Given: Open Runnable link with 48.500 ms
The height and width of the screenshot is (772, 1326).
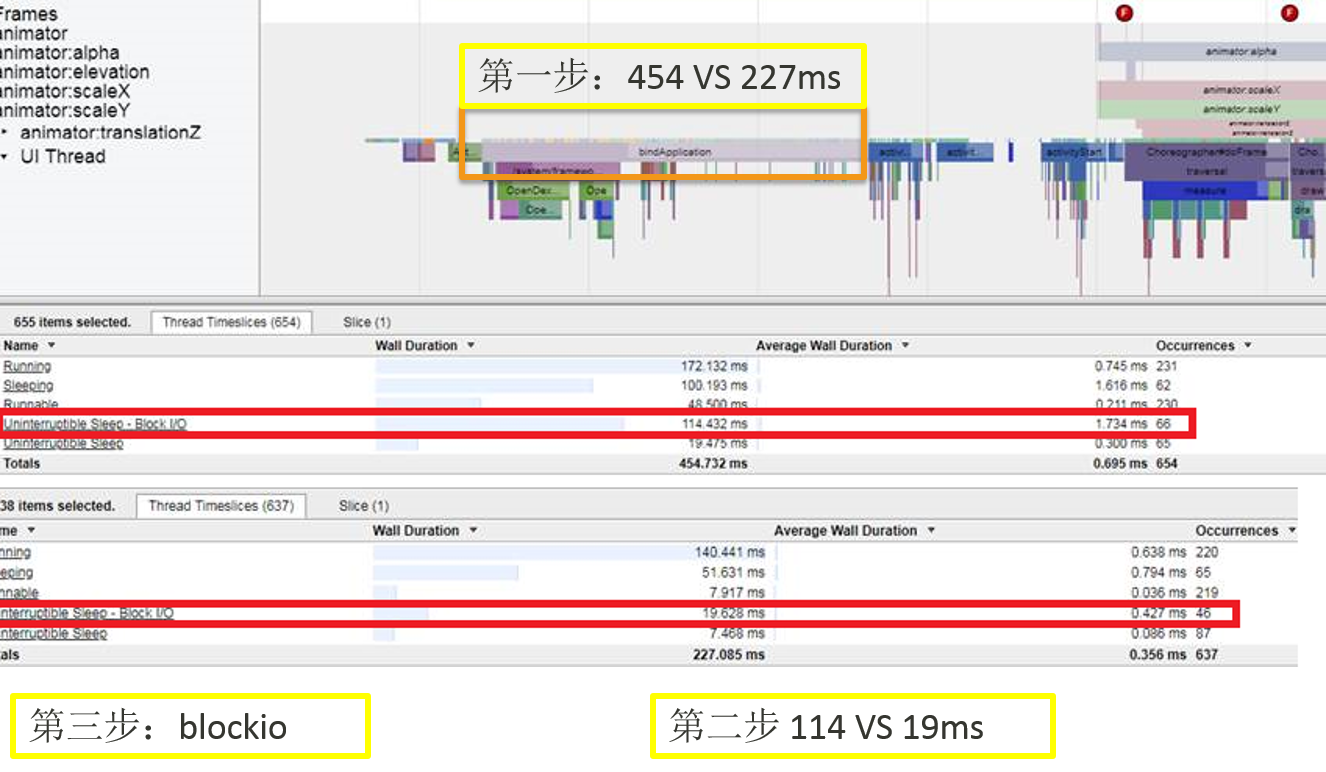Looking at the screenshot, I should click(x=30, y=405).
